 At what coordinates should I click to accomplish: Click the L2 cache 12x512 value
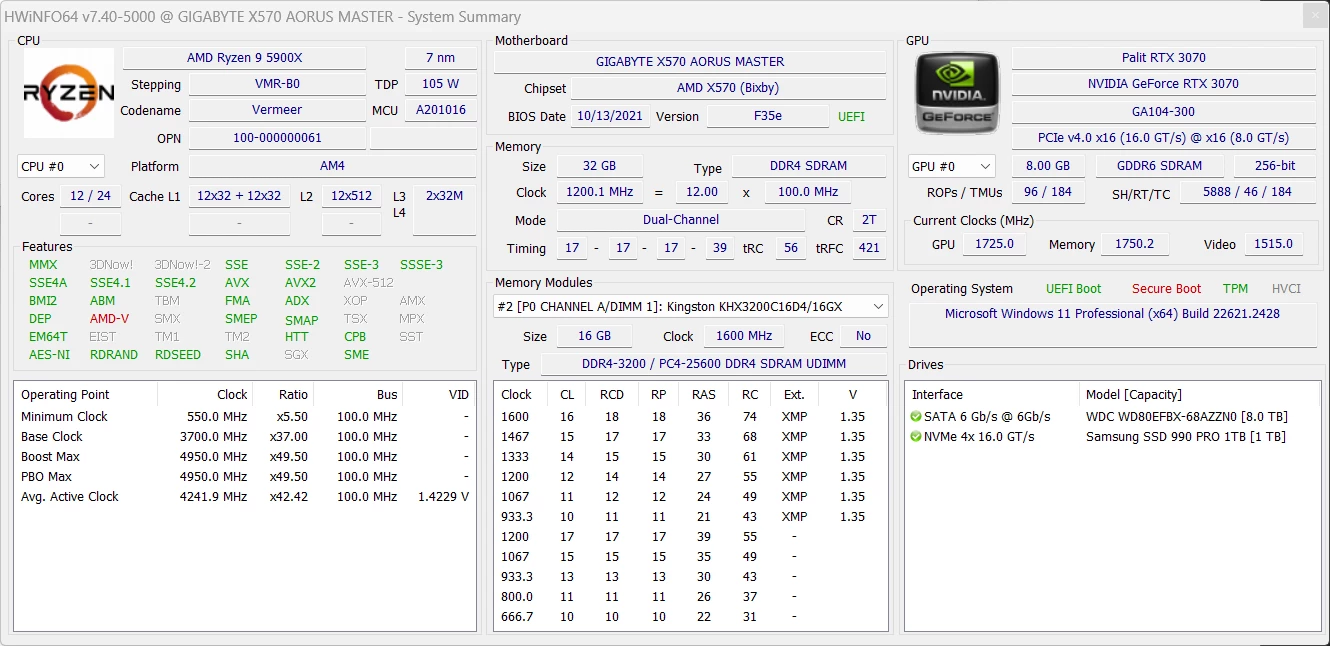click(x=351, y=196)
